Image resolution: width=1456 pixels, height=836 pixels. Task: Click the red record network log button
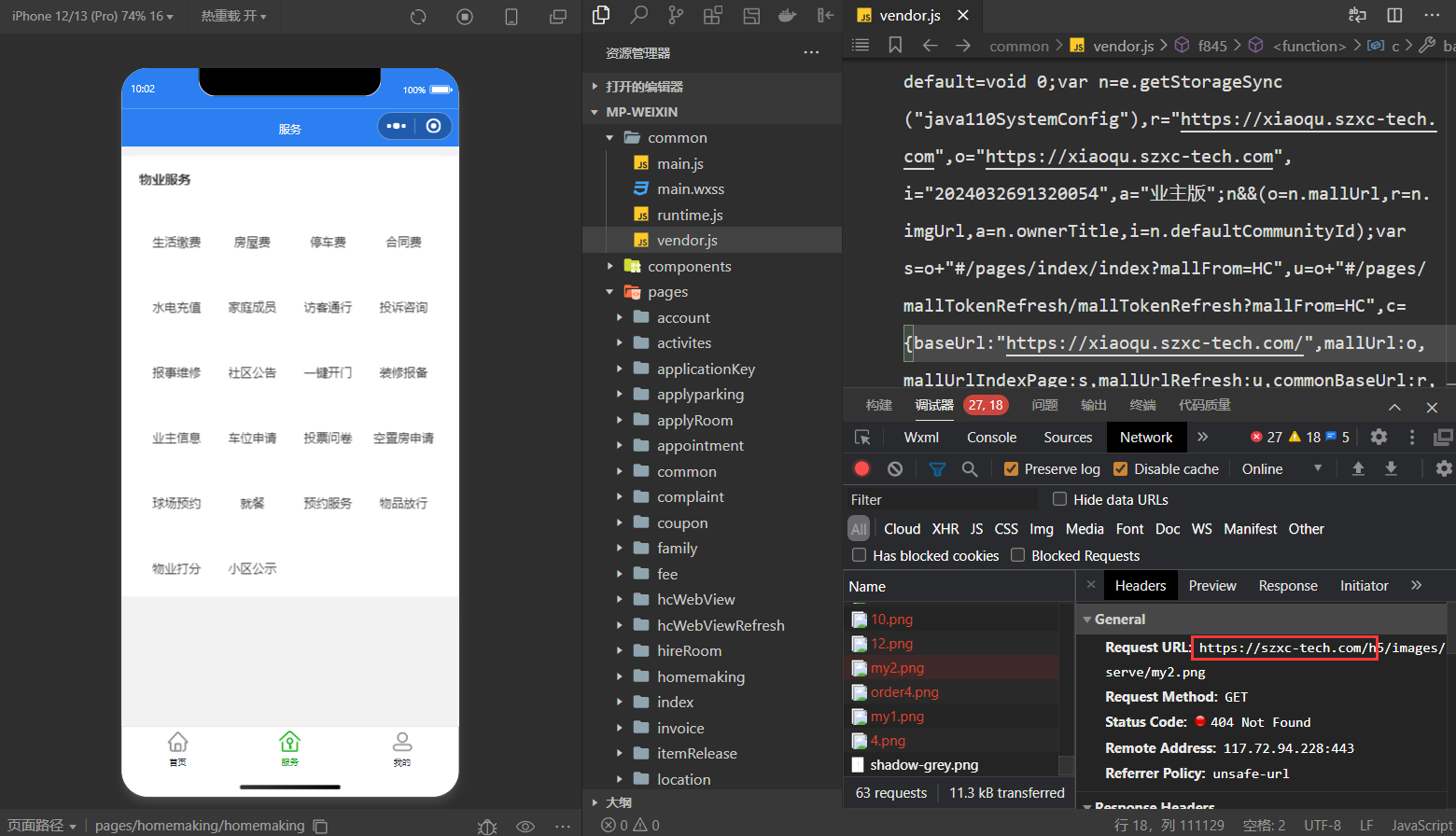[x=862, y=468]
